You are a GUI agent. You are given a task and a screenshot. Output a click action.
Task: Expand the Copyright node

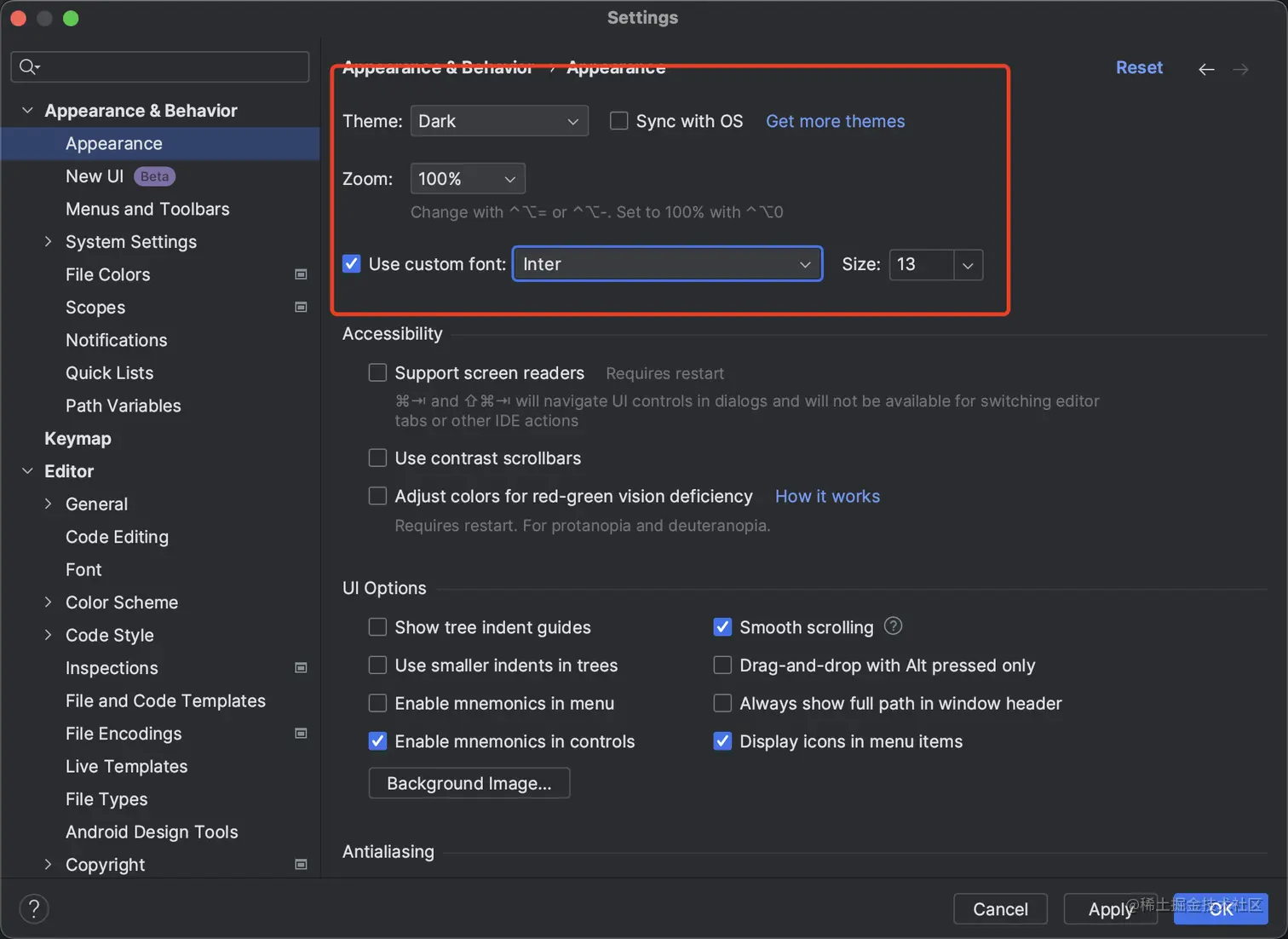pyautogui.click(x=49, y=864)
